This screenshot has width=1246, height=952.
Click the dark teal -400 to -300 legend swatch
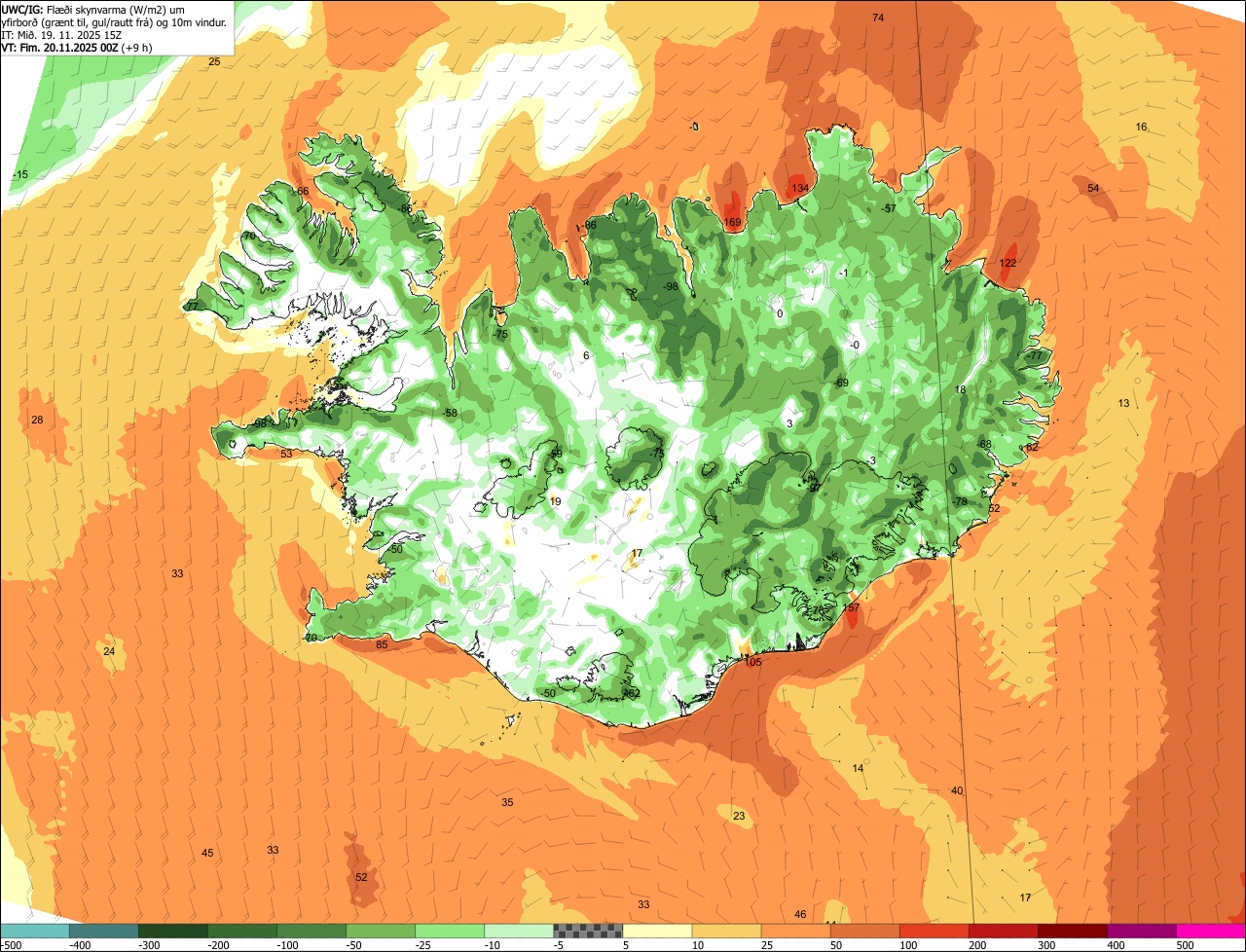point(103,932)
